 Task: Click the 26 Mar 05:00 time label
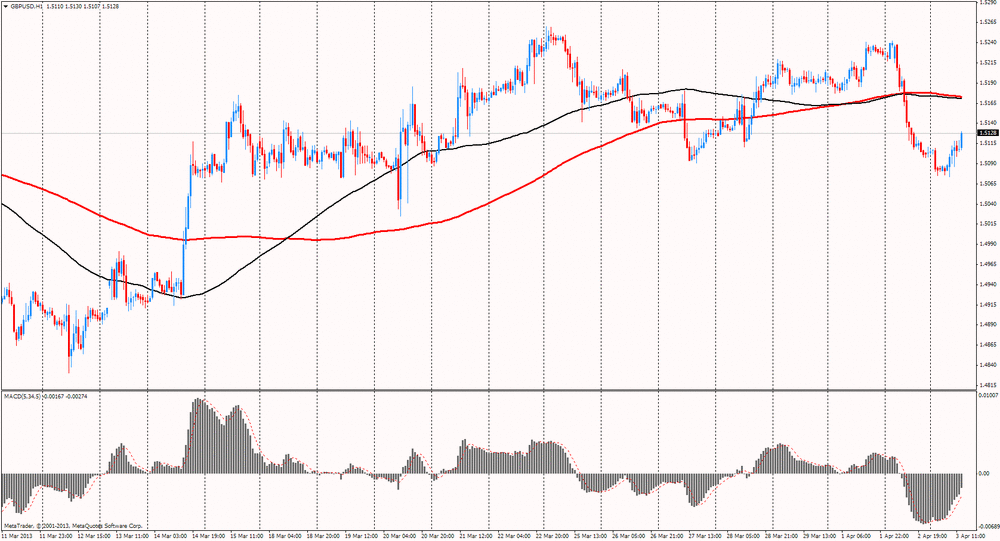(x=628, y=537)
